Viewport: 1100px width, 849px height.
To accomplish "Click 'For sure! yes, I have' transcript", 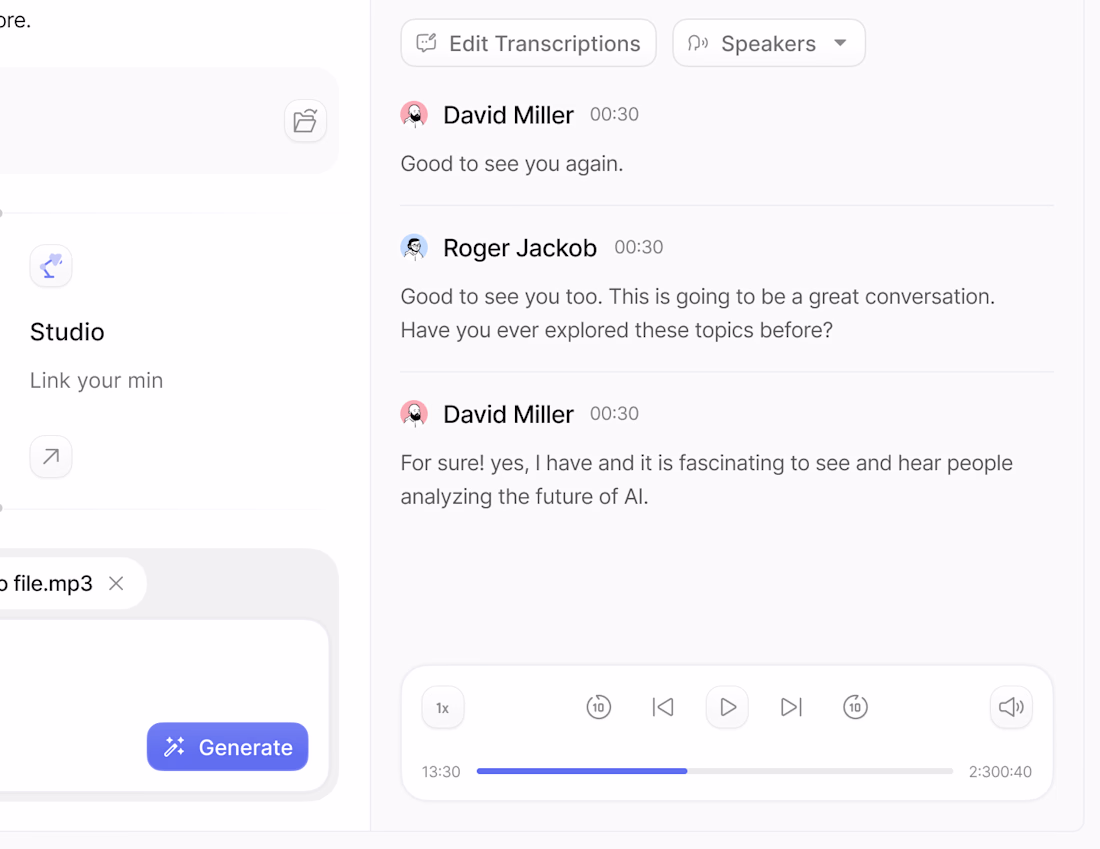I will coord(706,480).
